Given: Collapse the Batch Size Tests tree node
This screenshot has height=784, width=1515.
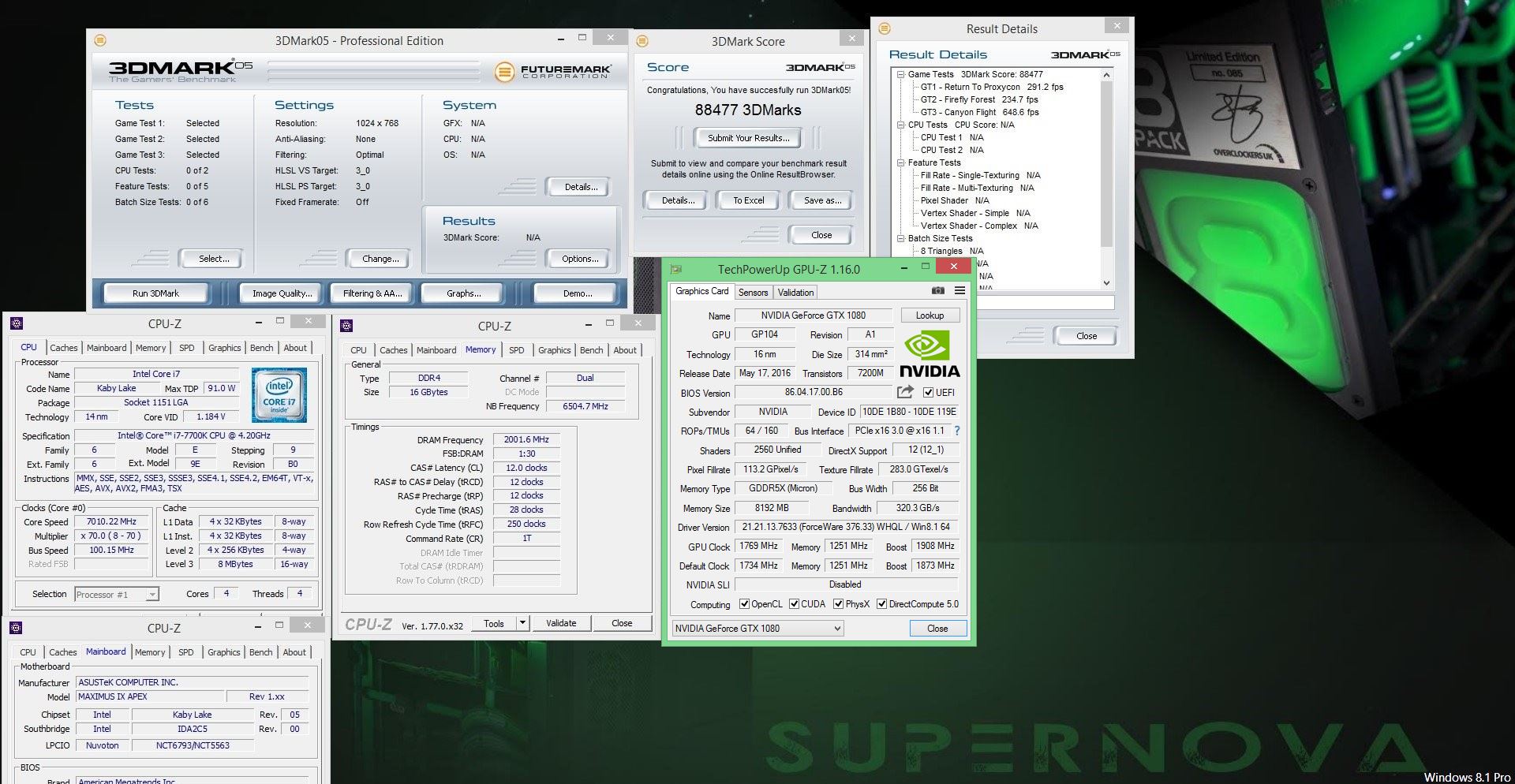Looking at the screenshot, I should pyautogui.click(x=900, y=238).
